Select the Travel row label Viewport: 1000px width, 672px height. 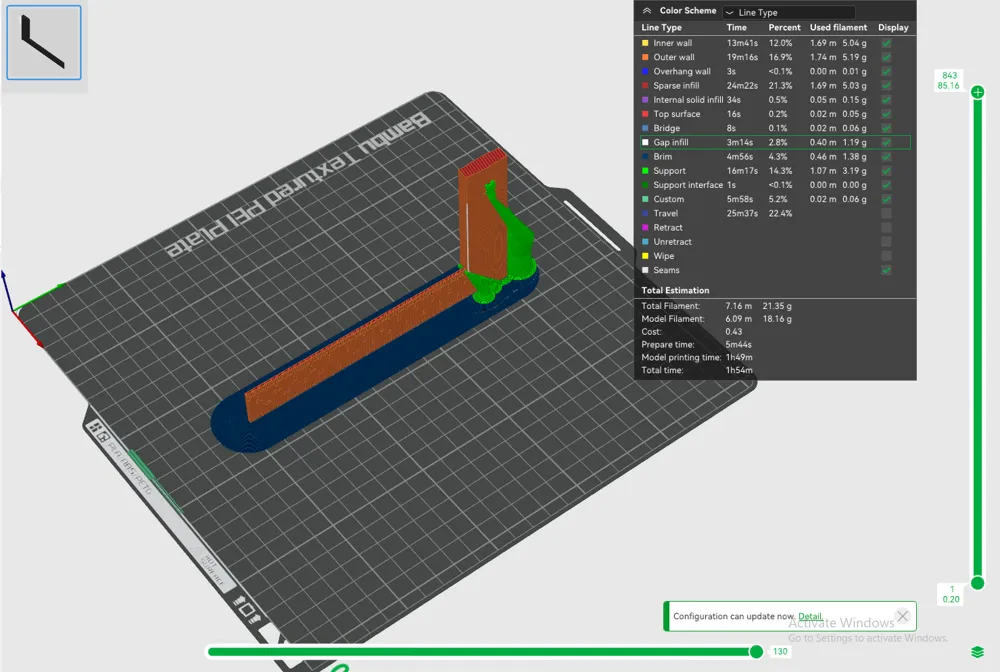665,214
